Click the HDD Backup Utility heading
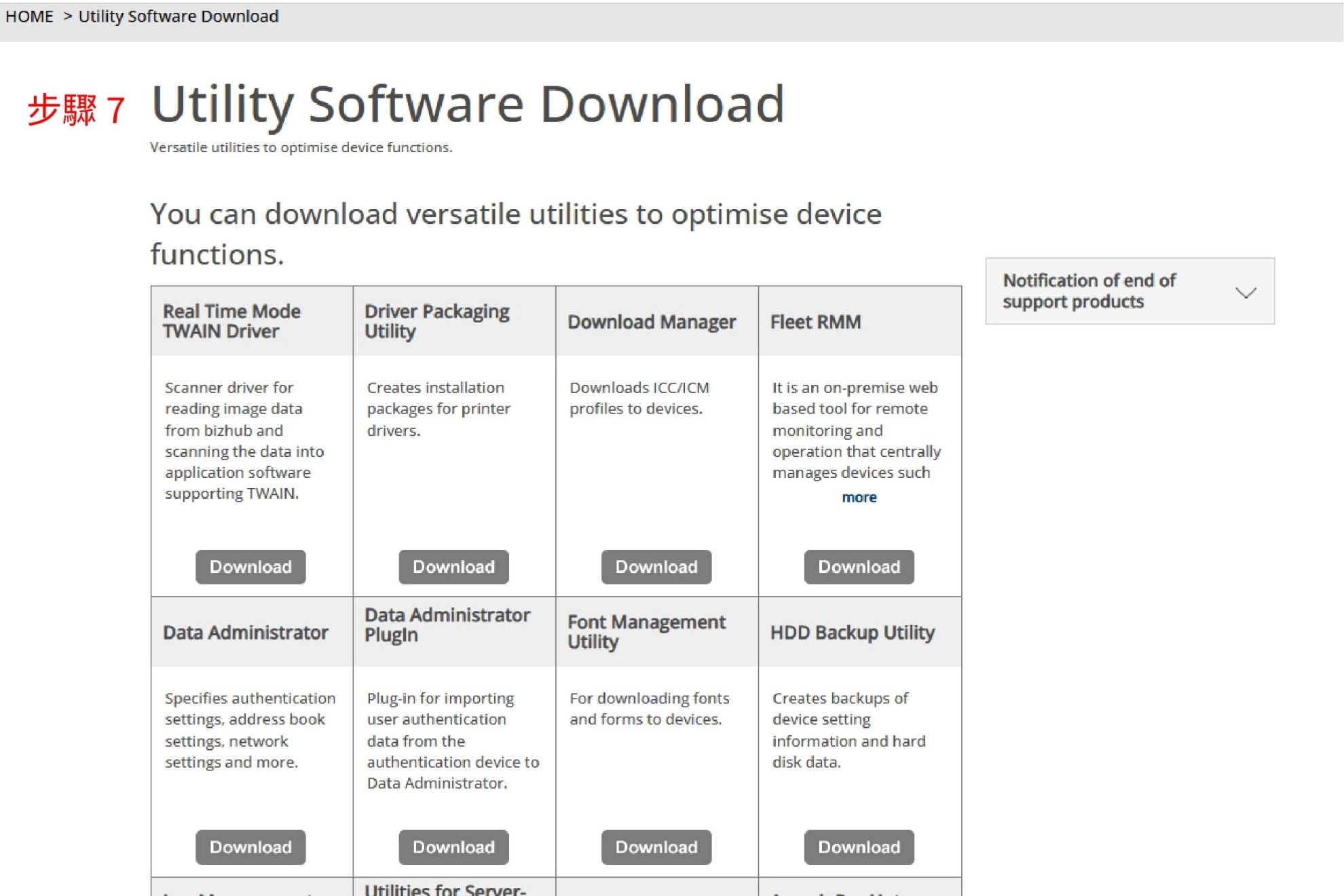1344x896 pixels. tap(852, 633)
